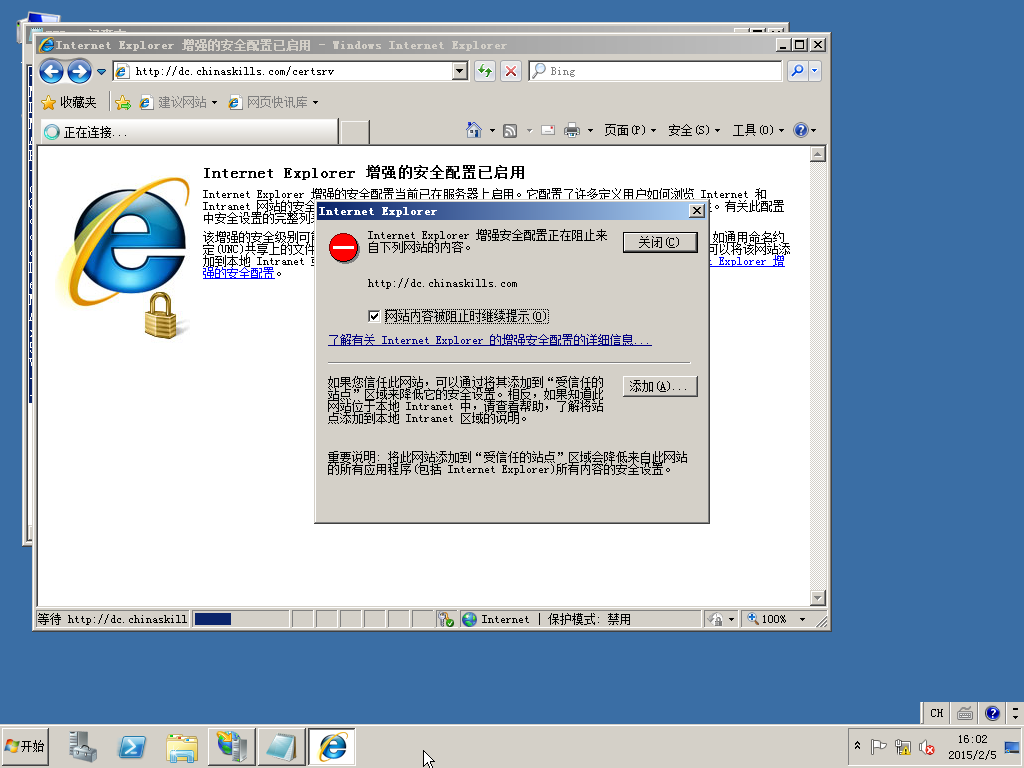Click the Internet Explorer taskbar button
Screen dimensions: 1024x768
click(332, 746)
